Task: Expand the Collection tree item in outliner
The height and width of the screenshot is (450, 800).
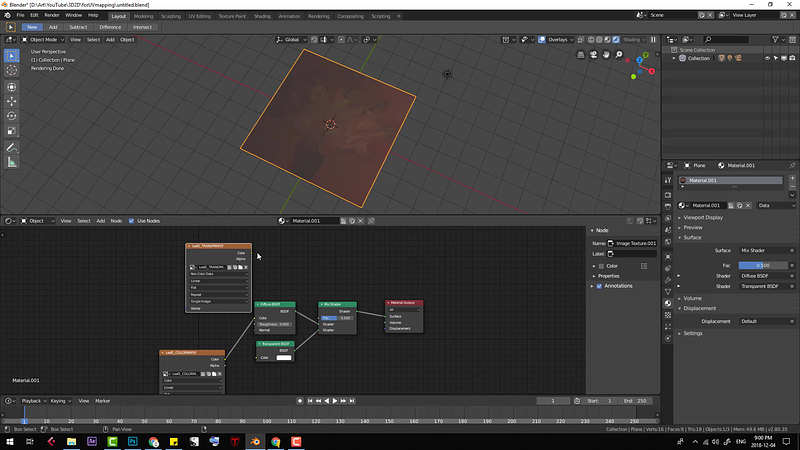Action: (674, 58)
